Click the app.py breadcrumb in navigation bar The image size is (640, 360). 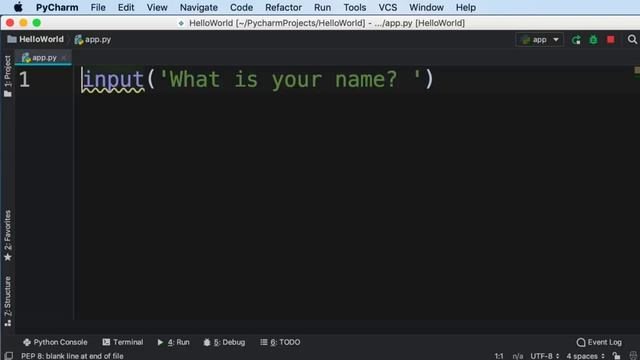[93, 40]
